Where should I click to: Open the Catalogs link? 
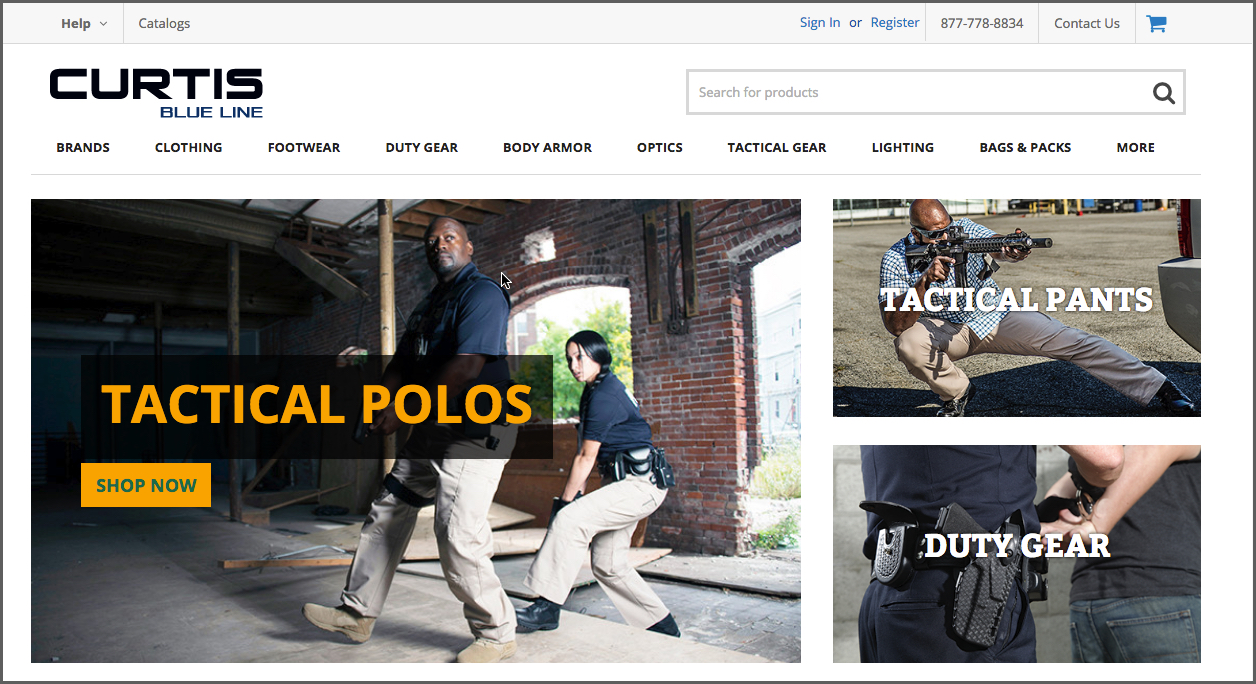point(164,24)
